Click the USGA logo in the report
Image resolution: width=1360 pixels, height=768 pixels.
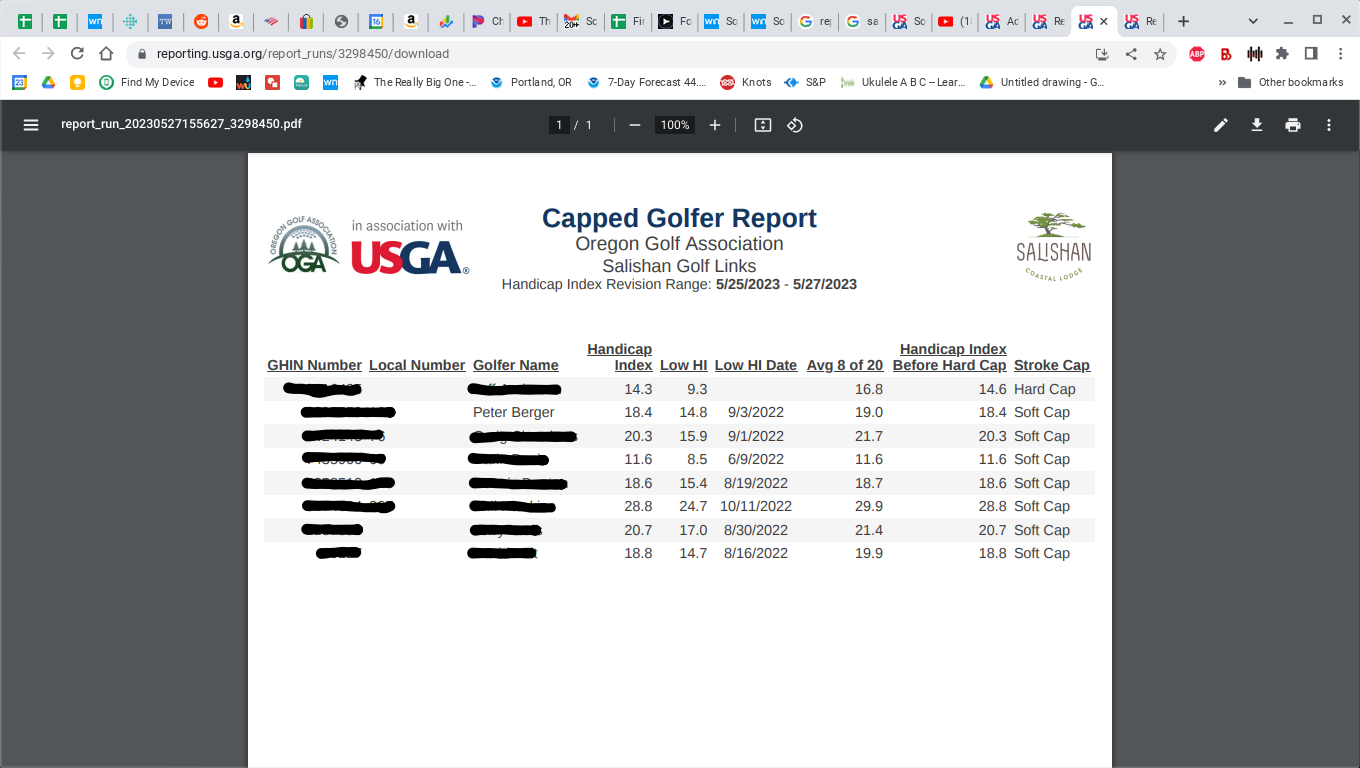[x=409, y=258]
